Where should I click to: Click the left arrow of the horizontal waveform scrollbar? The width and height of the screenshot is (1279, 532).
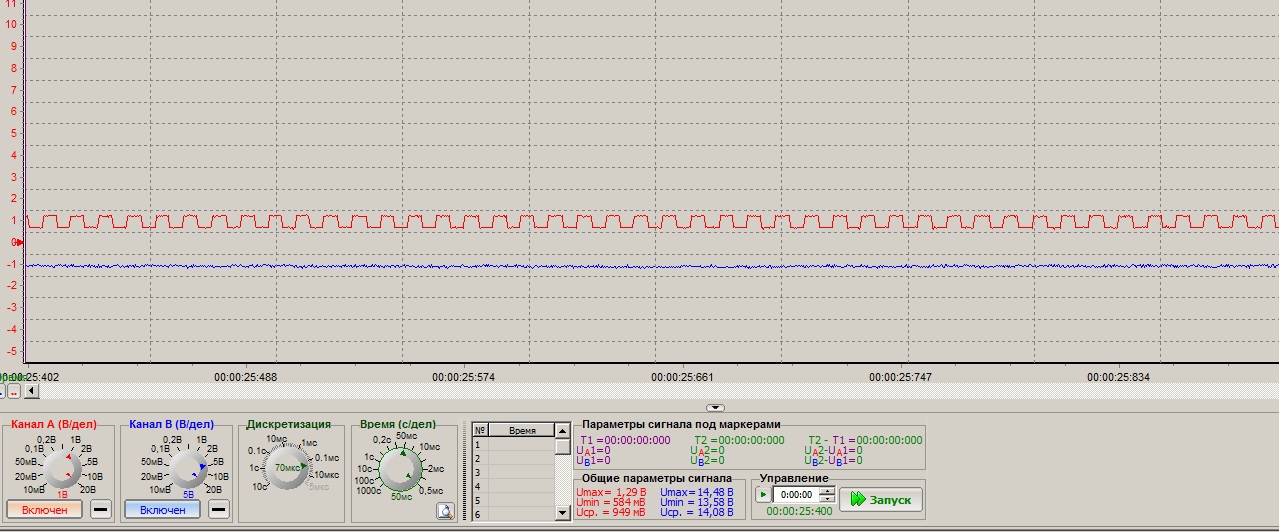tap(31, 391)
